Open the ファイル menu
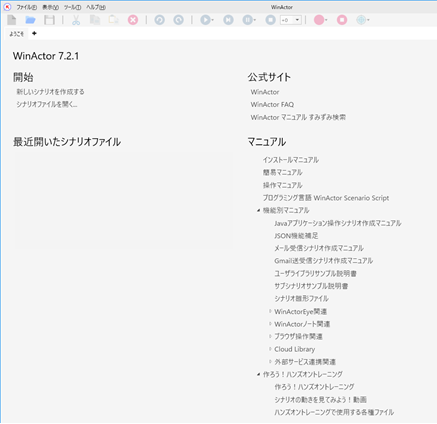Screen dimensions: 437x424 click(27, 7)
